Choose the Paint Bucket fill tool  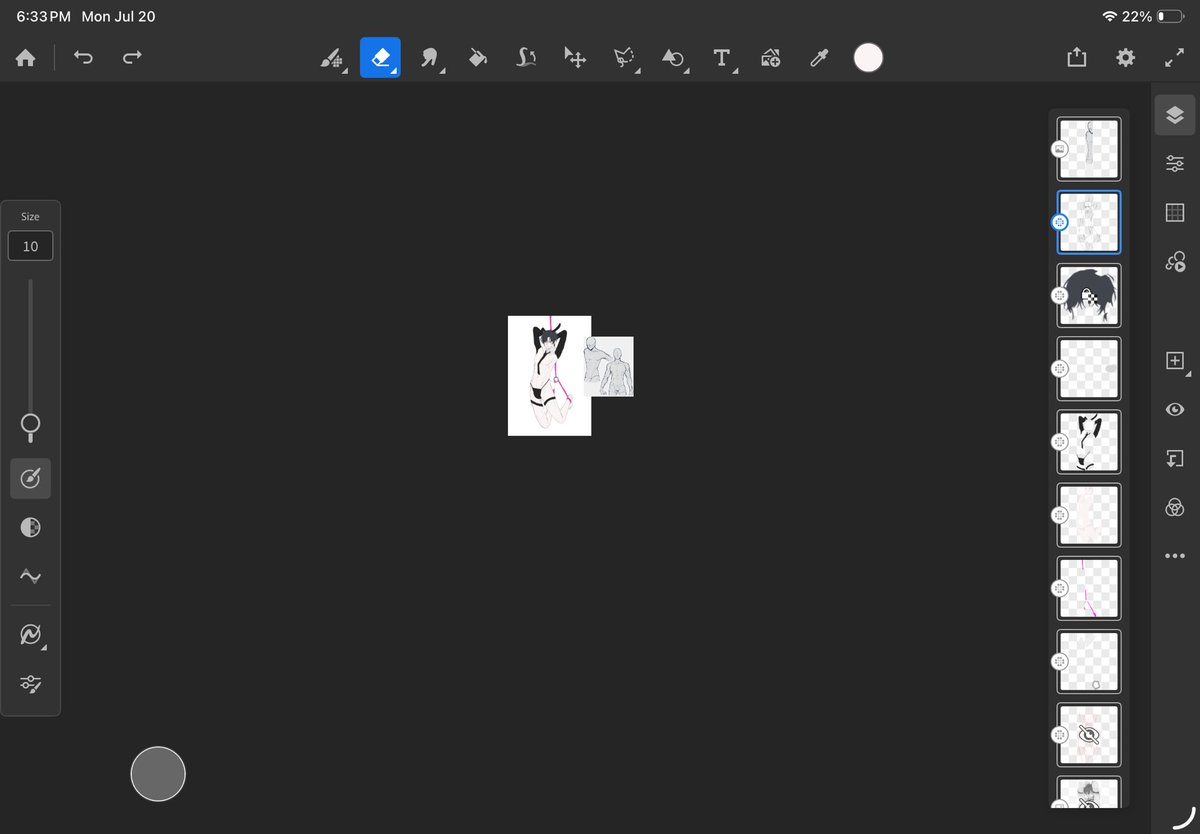click(x=478, y=58)
